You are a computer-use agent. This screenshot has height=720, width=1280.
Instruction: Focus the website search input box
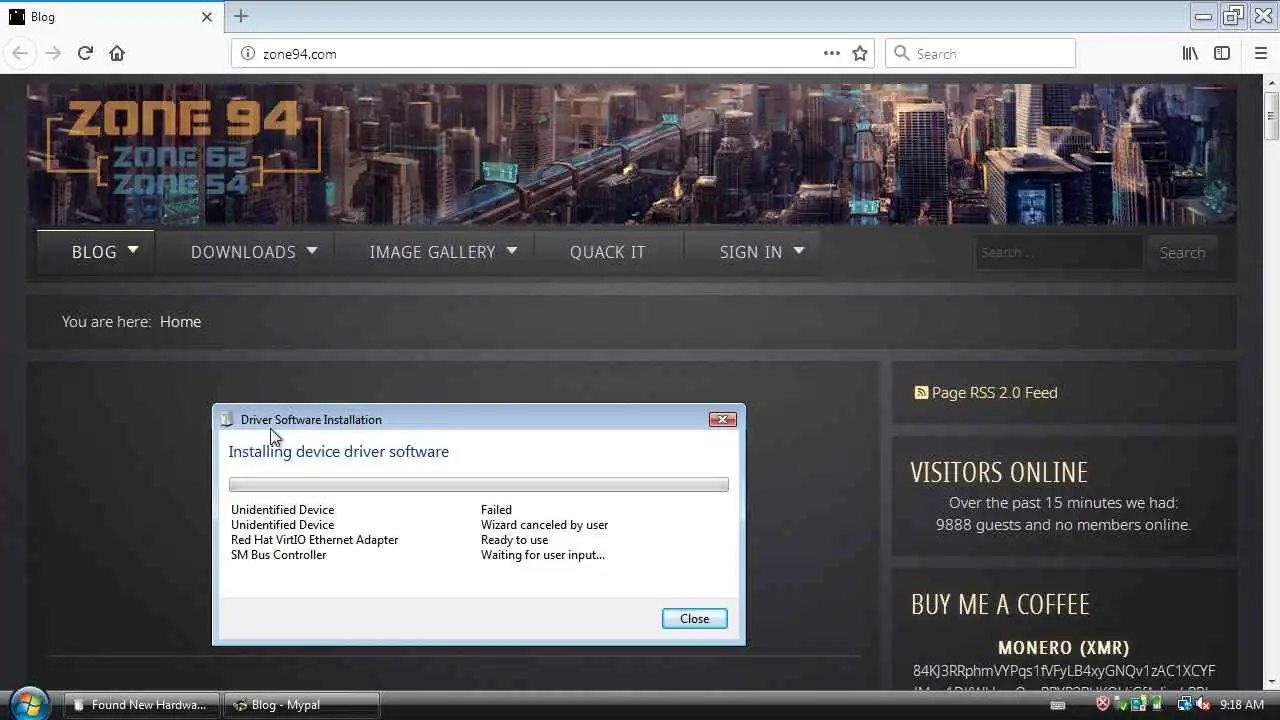1058,252
